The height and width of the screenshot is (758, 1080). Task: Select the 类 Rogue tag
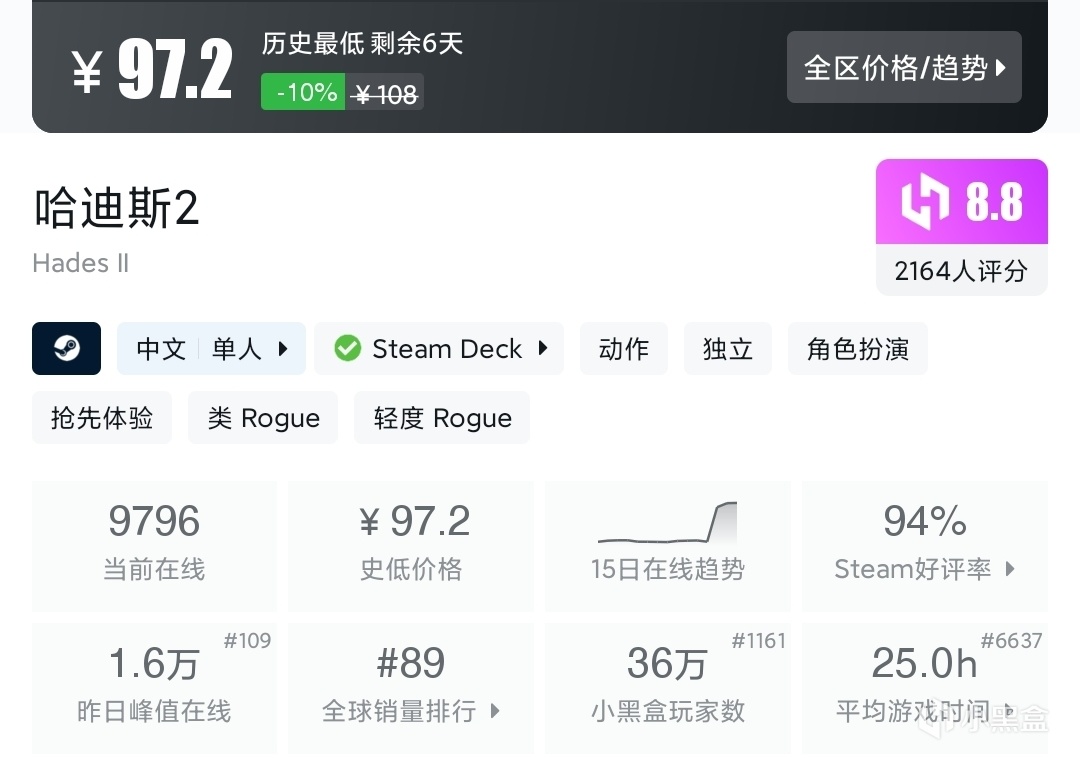tap(263, 417)
